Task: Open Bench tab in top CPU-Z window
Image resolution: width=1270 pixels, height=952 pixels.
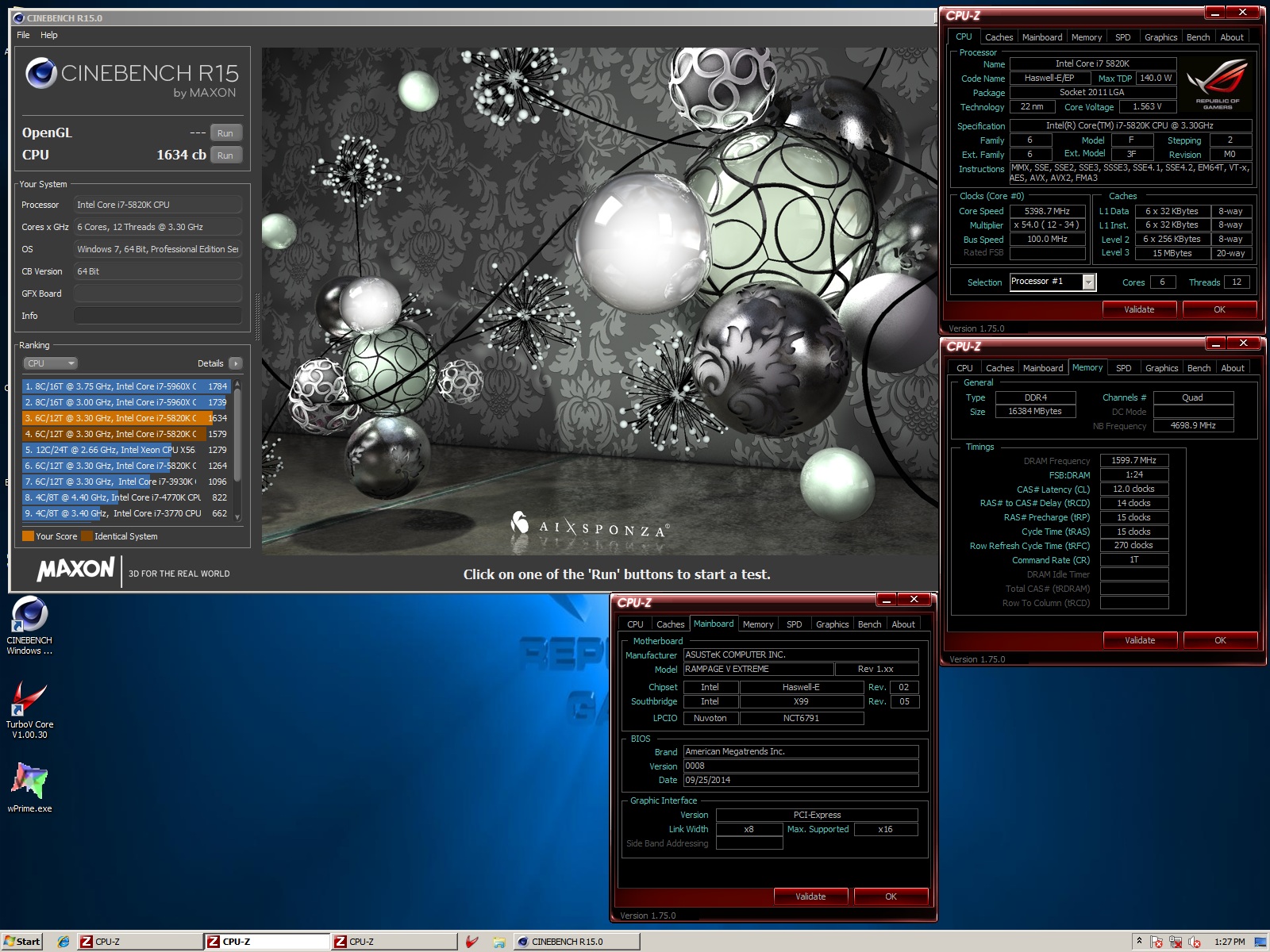Action: click(1198, 37)
